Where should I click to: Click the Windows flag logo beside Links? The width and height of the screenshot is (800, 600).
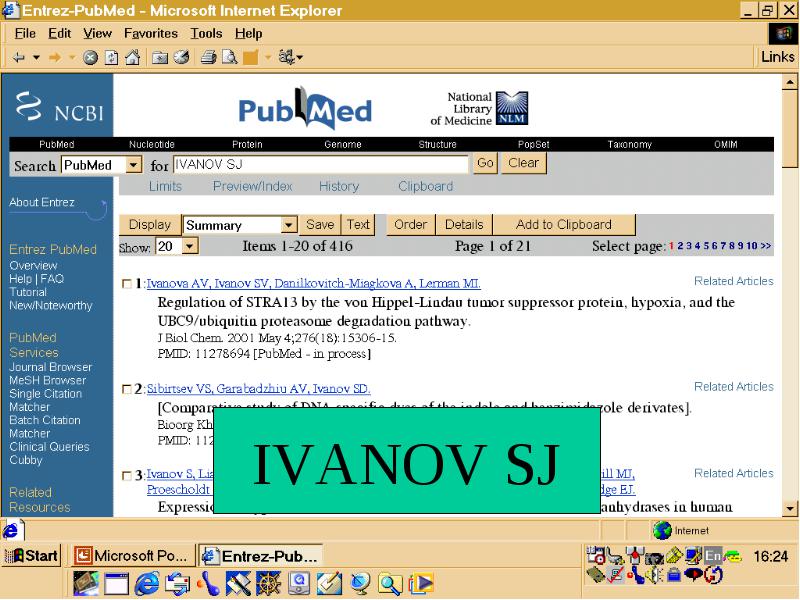pos(783,34)
